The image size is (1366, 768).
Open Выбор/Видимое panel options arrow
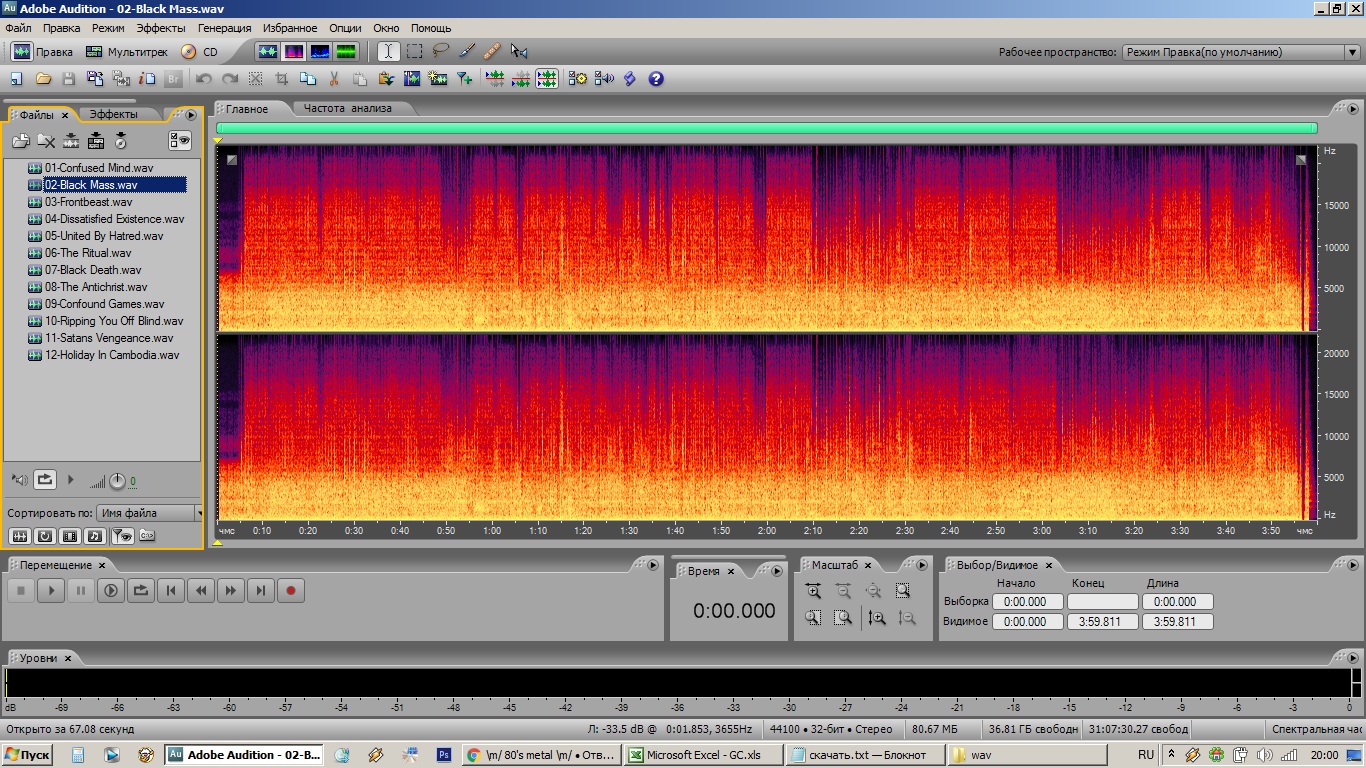[x=1352, y=565]
